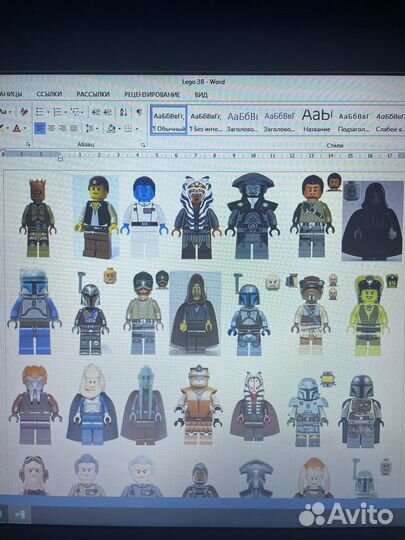Expand the shading color dropdown arrow
Screen dimensions: 405x540
coord(119,129)
